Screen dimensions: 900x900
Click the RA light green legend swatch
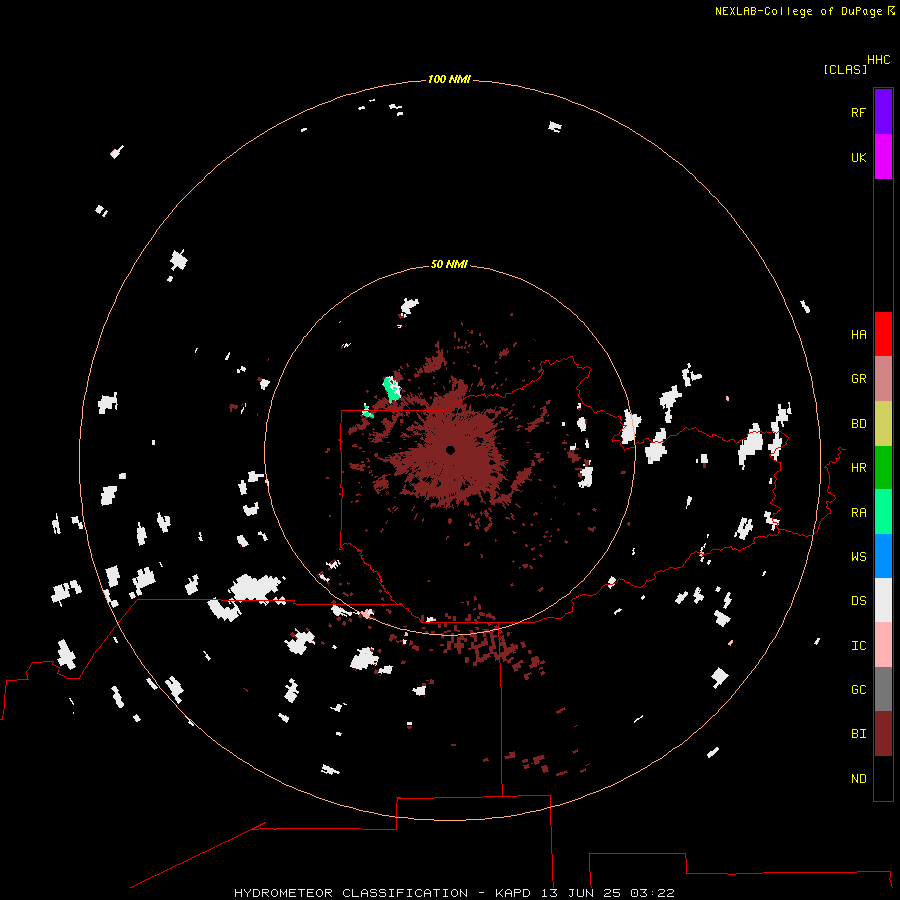883,512
